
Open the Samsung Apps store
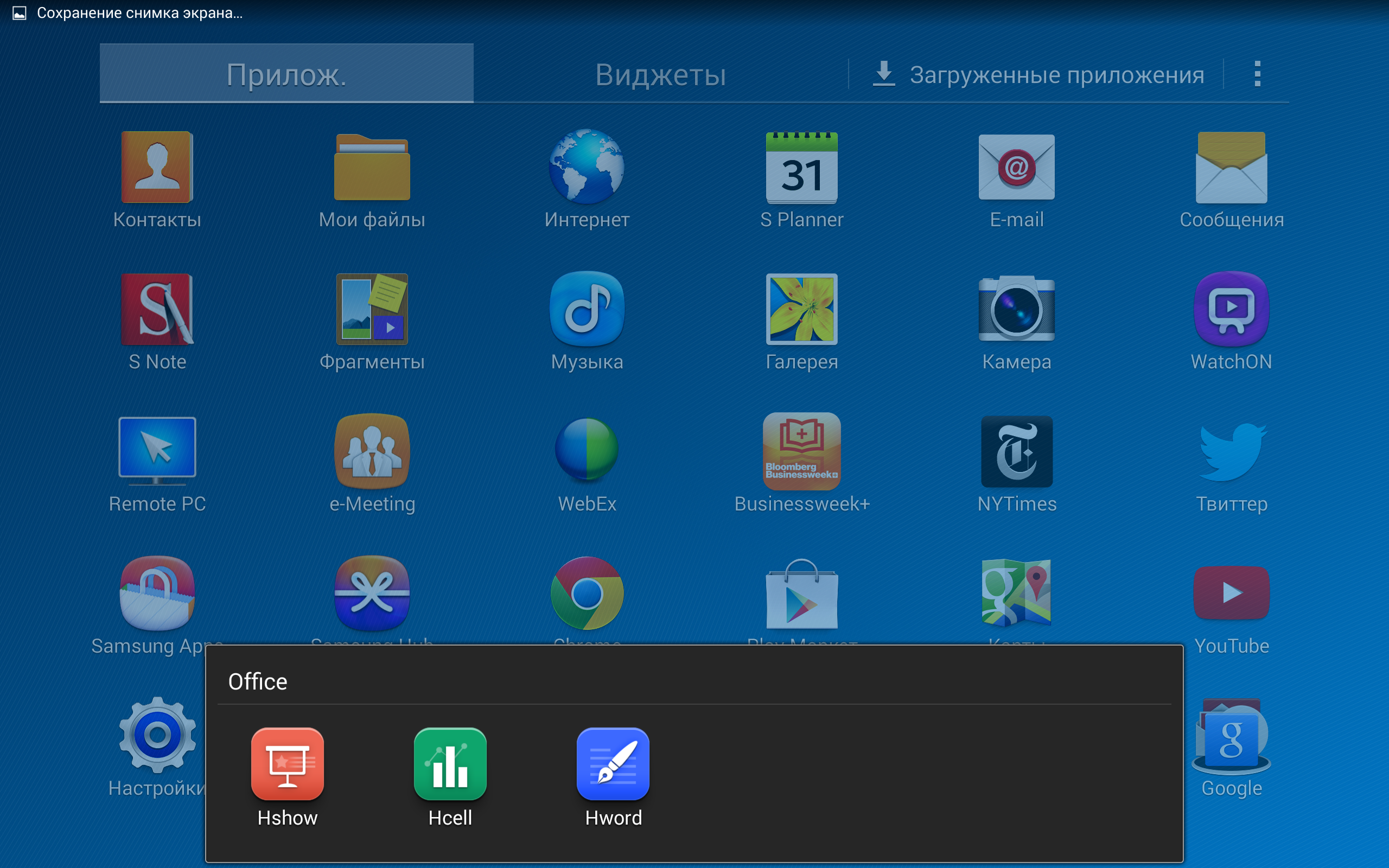[x=157, y=593]
